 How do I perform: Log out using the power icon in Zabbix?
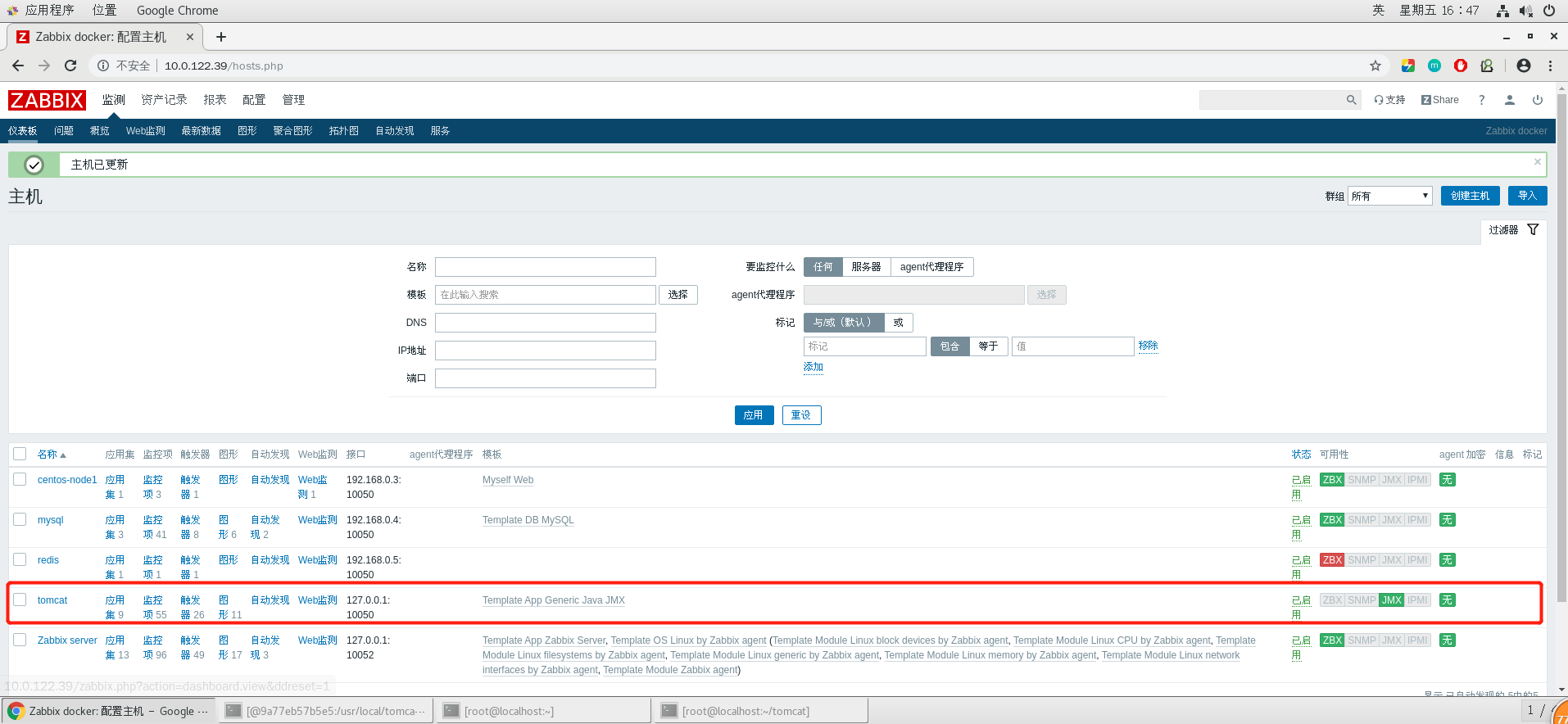pos(1538,100)
